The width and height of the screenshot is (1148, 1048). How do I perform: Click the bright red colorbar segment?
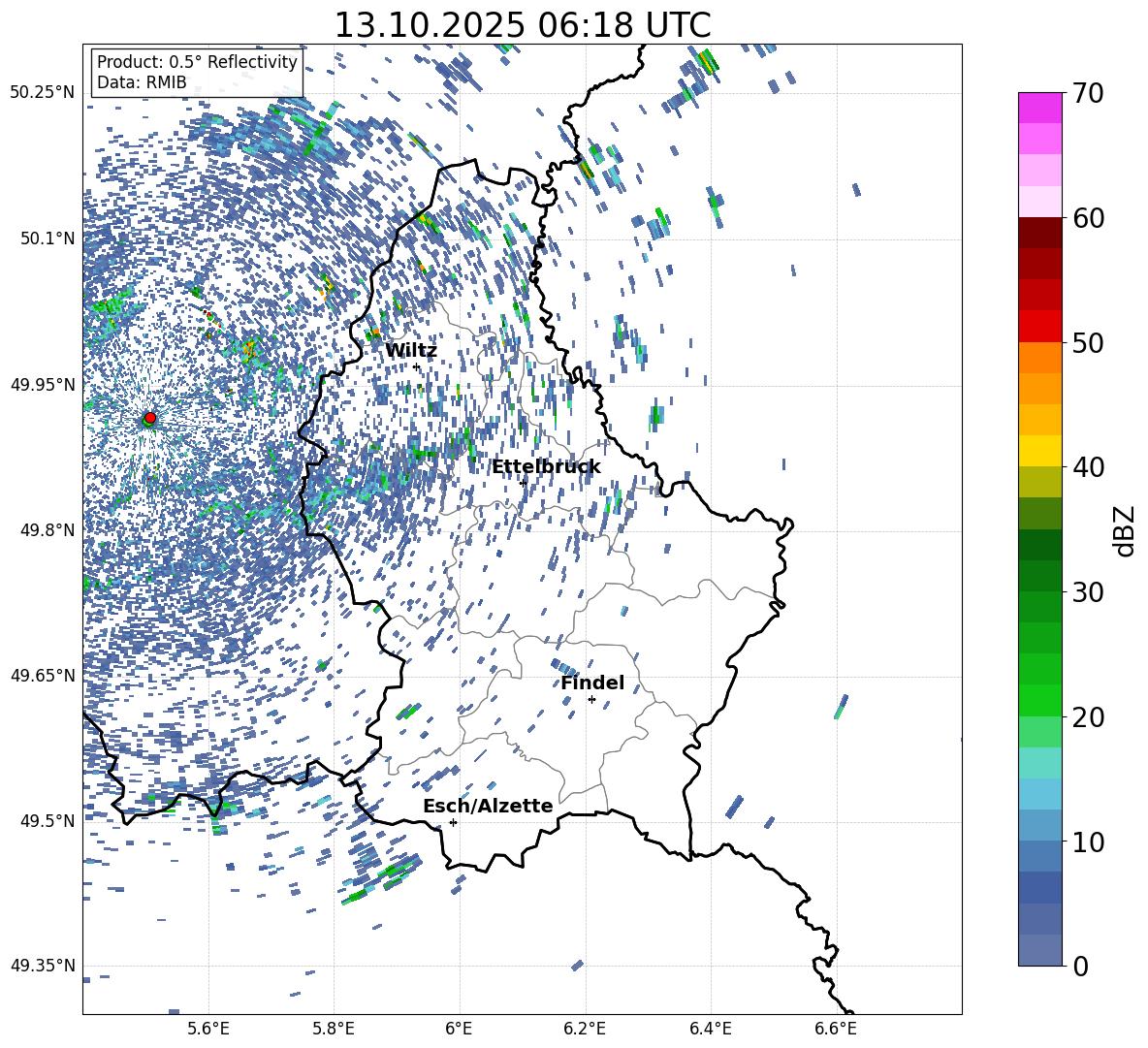1040,327
